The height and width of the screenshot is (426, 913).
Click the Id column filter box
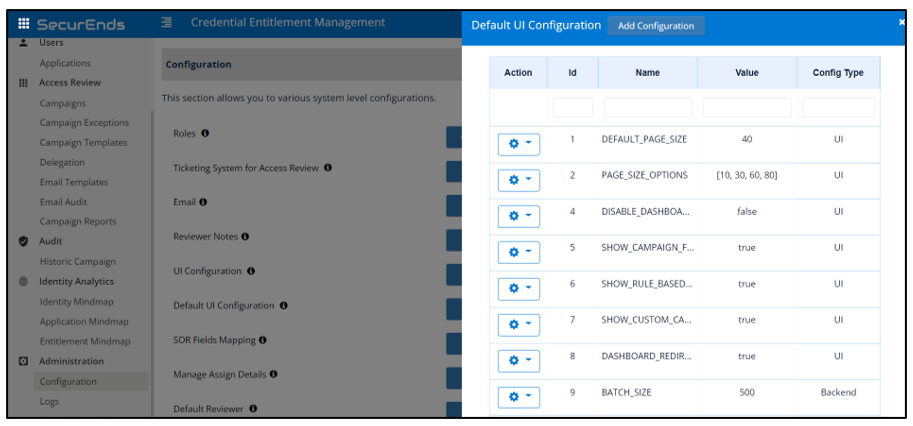tap(572, 107)
